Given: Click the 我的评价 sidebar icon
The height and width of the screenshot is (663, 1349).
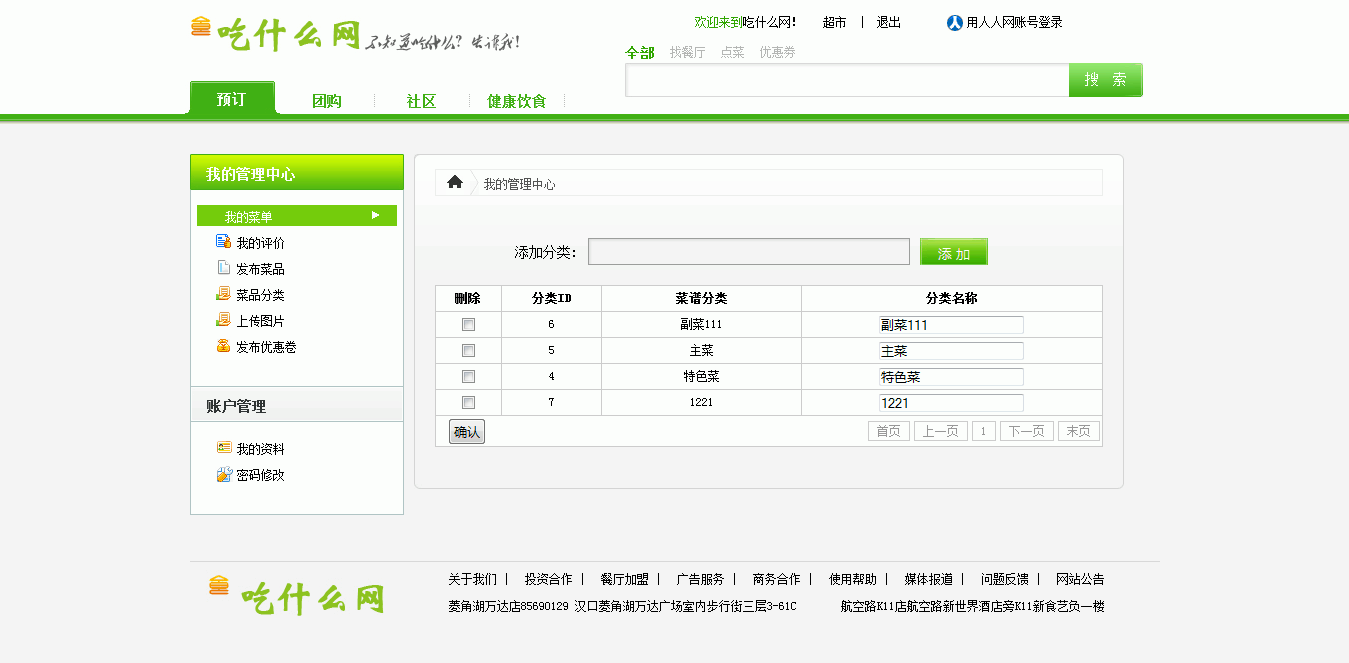Looking at the screenshot, I should (224, 242).
